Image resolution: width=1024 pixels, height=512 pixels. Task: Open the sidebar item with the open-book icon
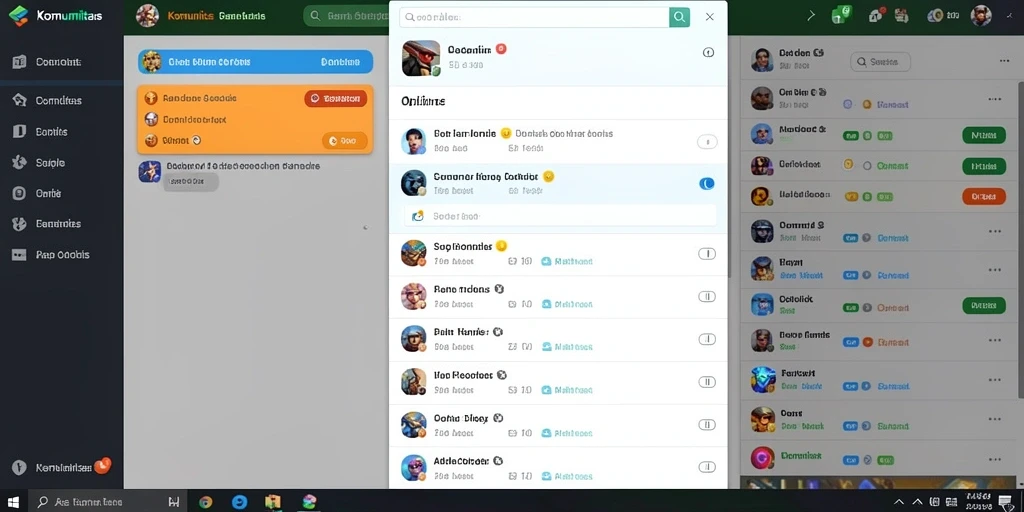tap(20, 62)
